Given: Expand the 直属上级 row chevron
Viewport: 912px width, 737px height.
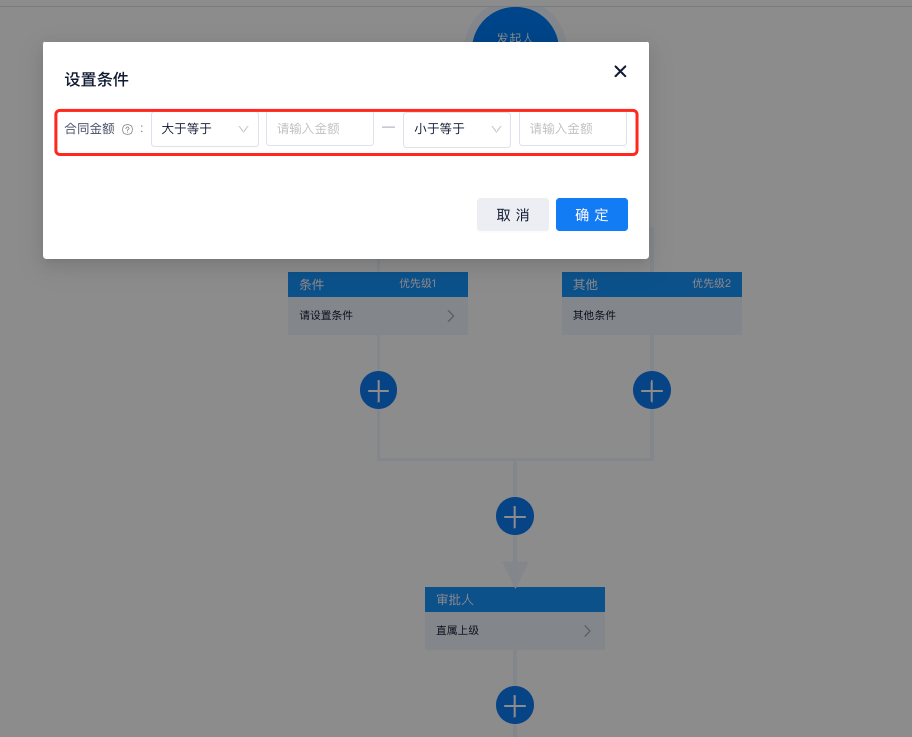Looking at the screenshot, I should coord(587,631).
